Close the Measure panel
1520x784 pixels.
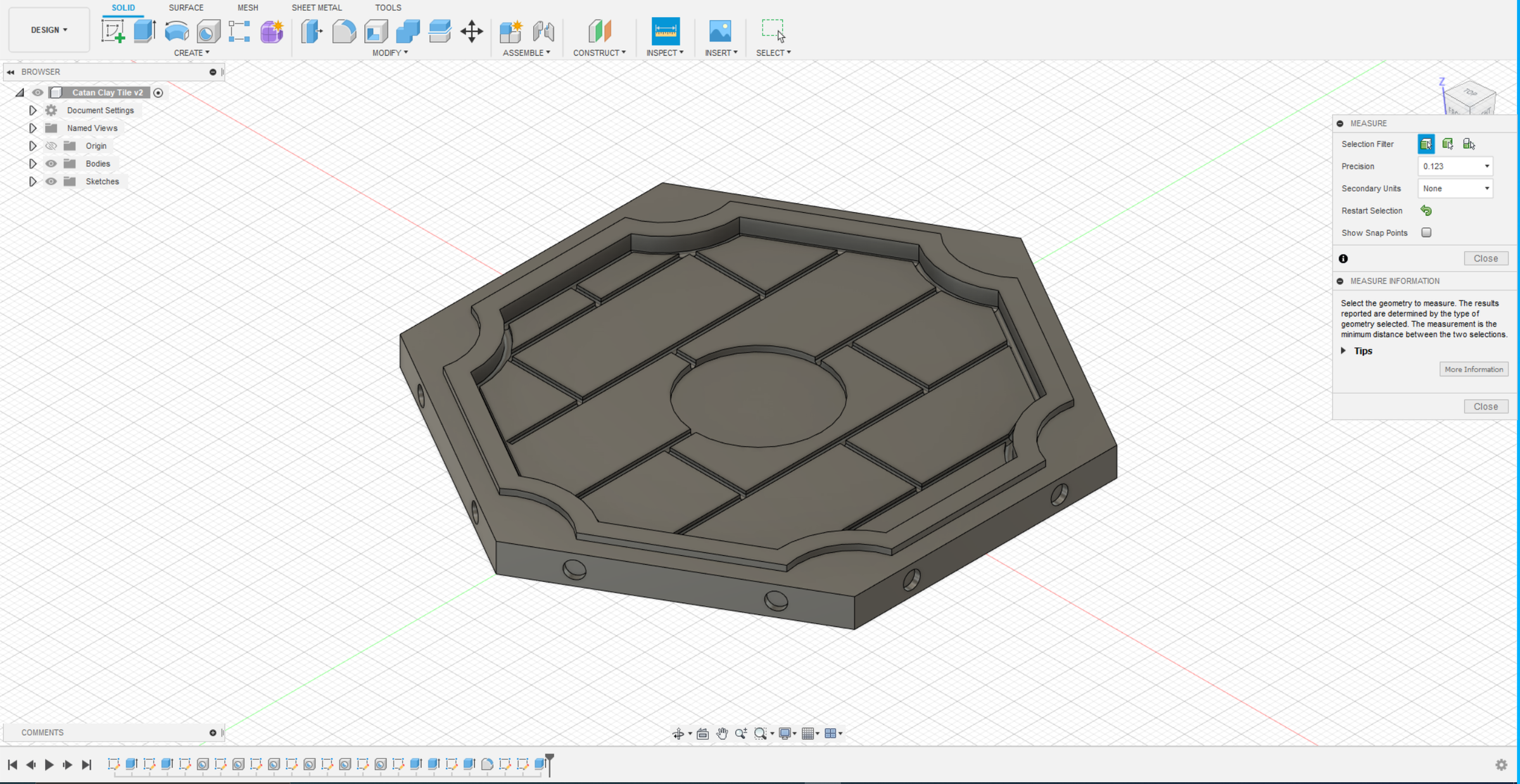[x=1486, y=258]
